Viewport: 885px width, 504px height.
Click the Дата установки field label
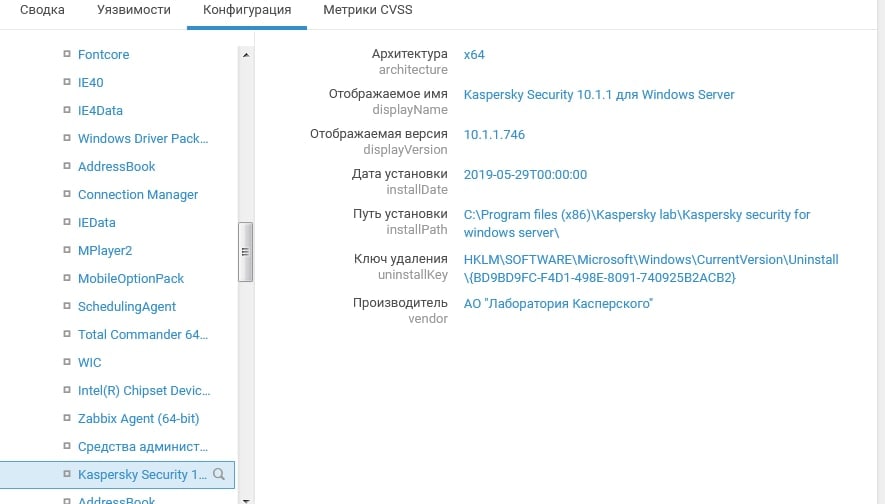[x=400, y=174]
